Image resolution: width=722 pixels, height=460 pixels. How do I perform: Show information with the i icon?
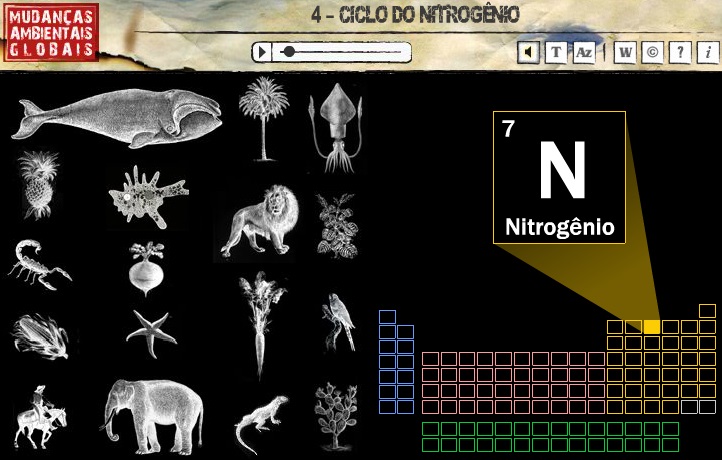707,52
